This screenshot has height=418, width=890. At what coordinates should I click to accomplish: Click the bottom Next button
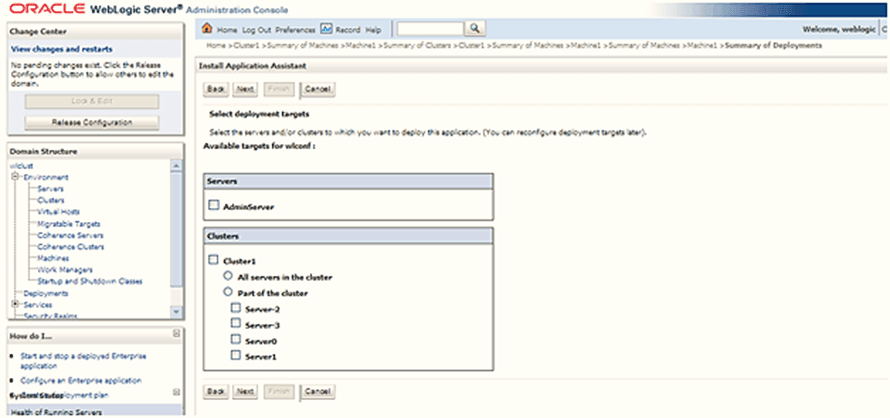click(x=245, y=391)
